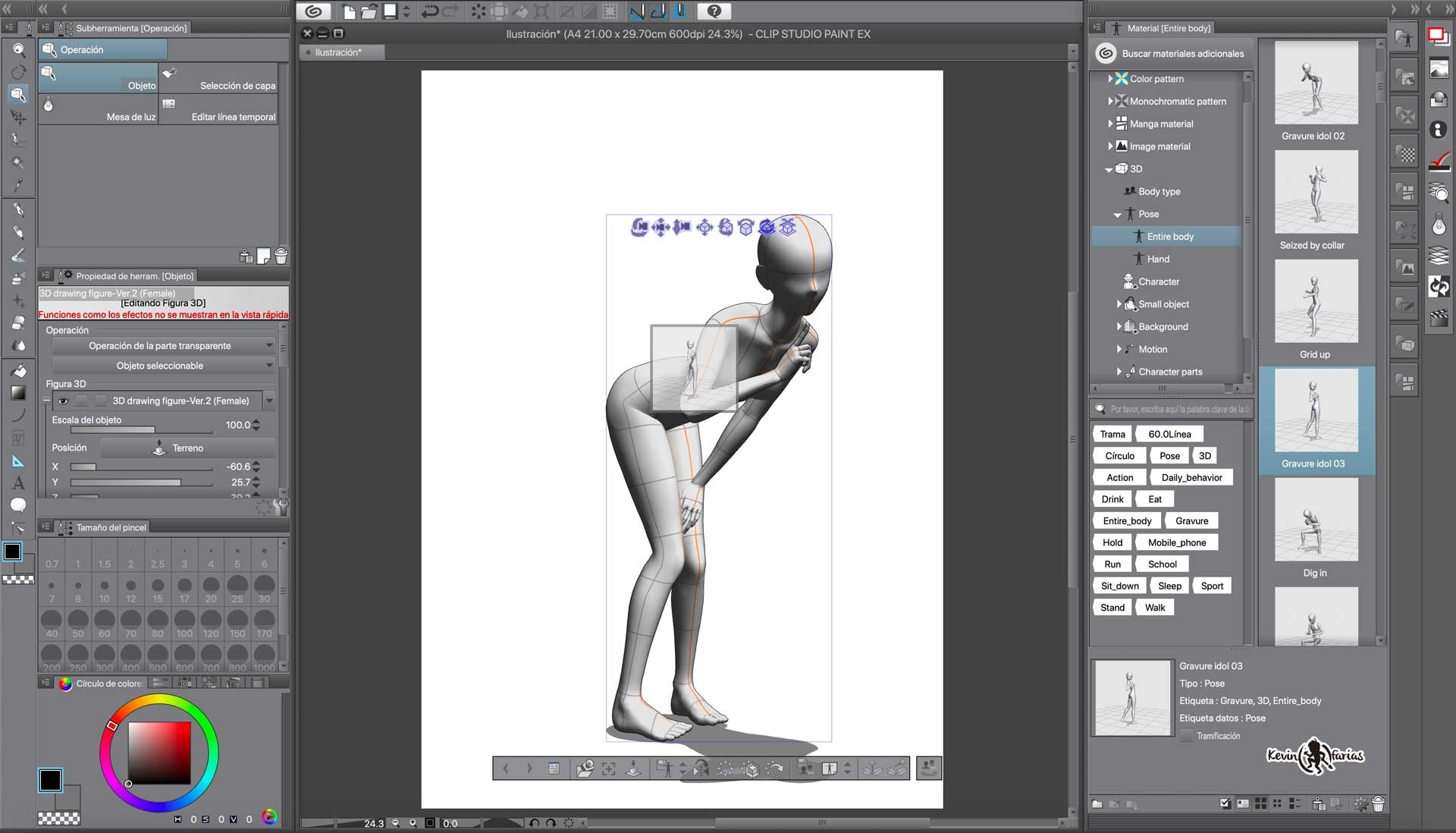Image resolution: width=1456 pixels, height=833 pixels.
Task: Switch to the Ilustración* canvas tab
Action: point(340,52)
